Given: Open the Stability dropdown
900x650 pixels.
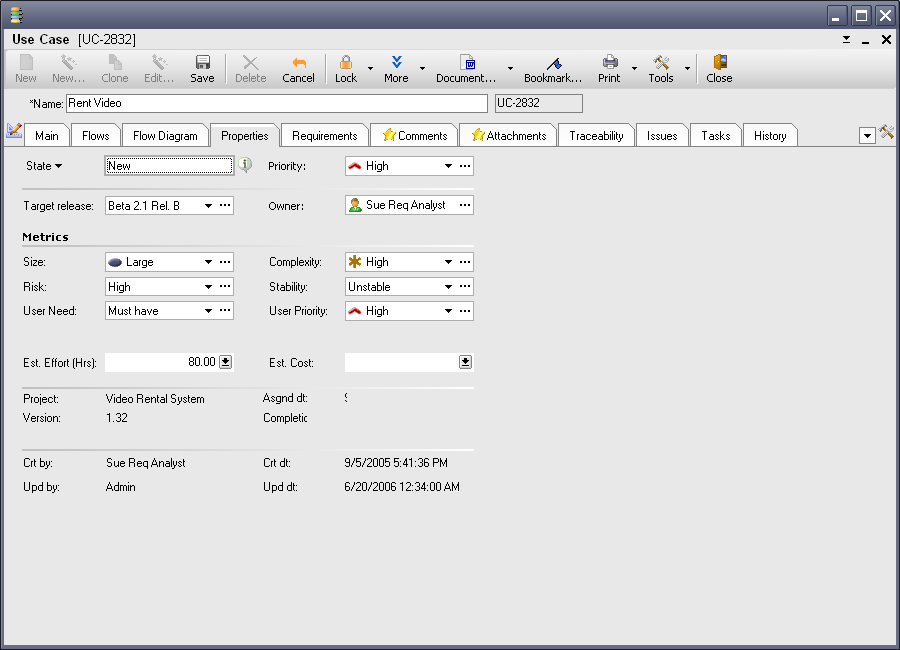Looking at the screenshot, I should click(x=448, y=287).
